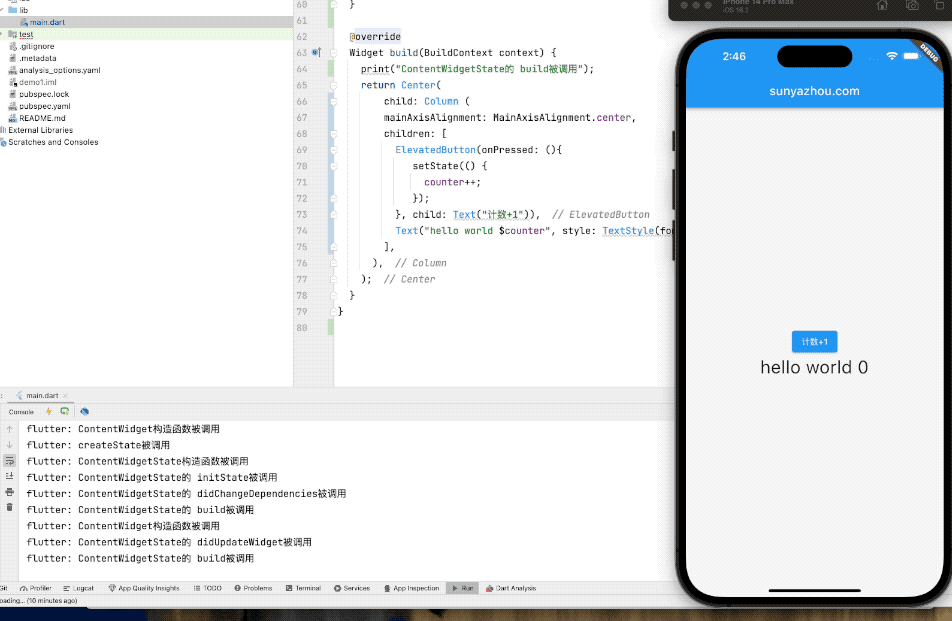Viewport: 952px width, 621px height.
Task: Collapse the build method fold marker
Action: 331,52
